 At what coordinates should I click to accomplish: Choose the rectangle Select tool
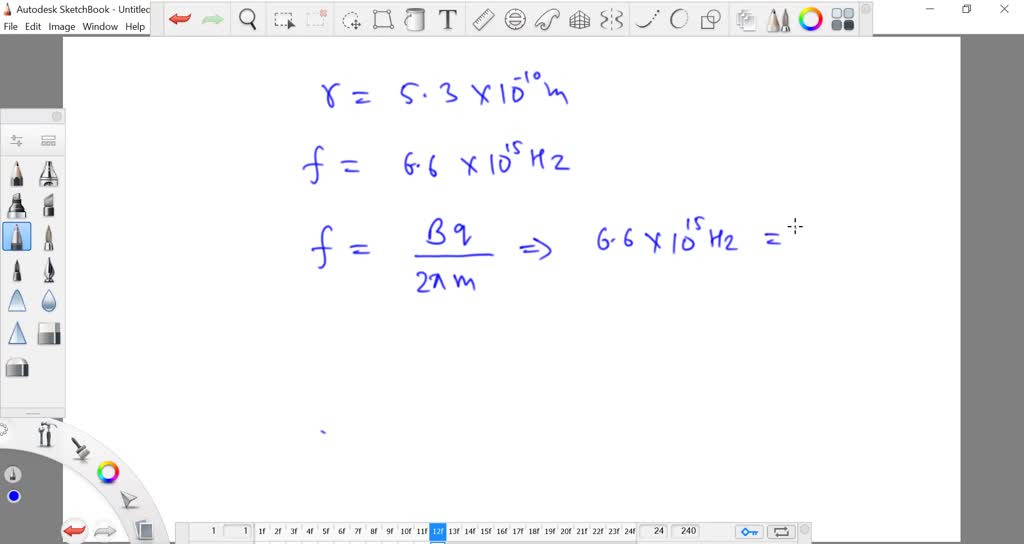(284, 20)
